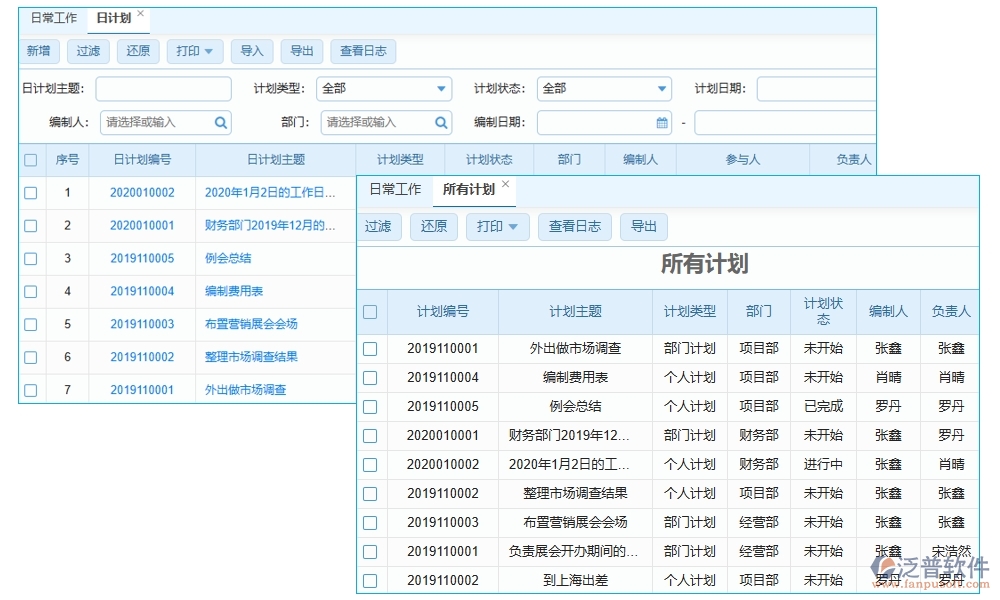Click 查看日志 in 日计划 toolbar

click(x=364, y=51)
